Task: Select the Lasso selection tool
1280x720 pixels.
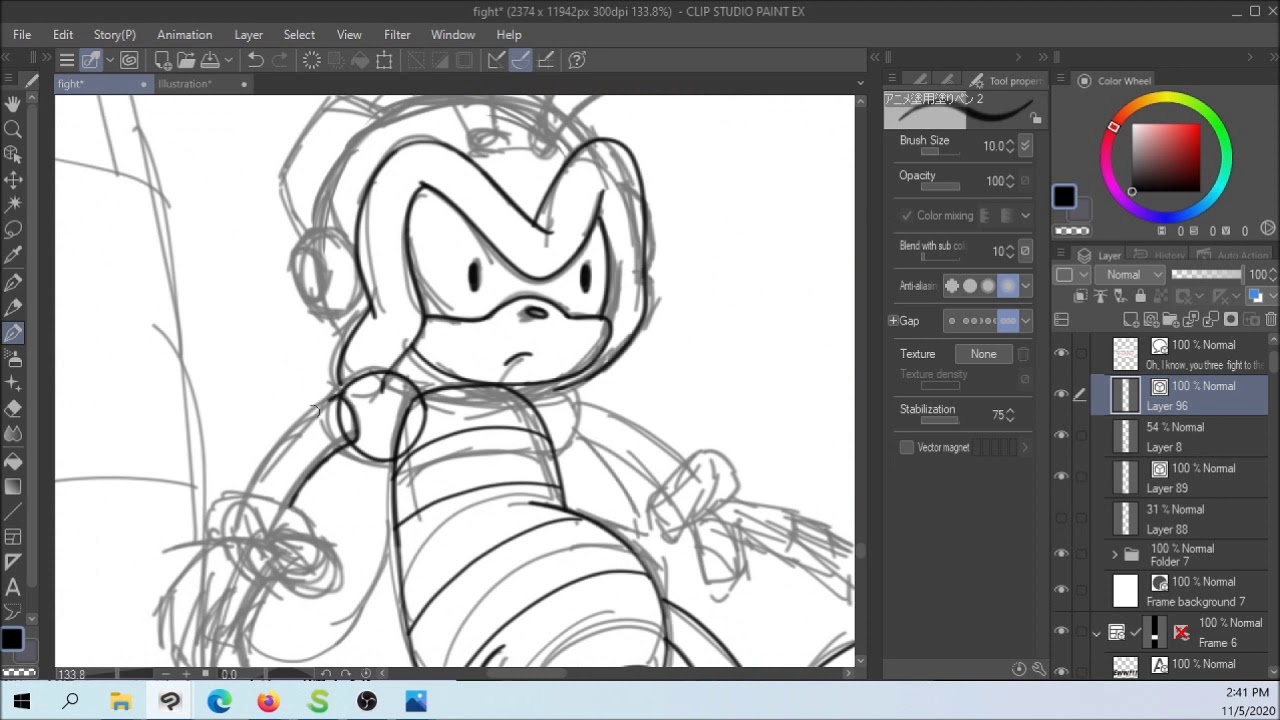Action: pyautogui.click(x=13, y=230)
